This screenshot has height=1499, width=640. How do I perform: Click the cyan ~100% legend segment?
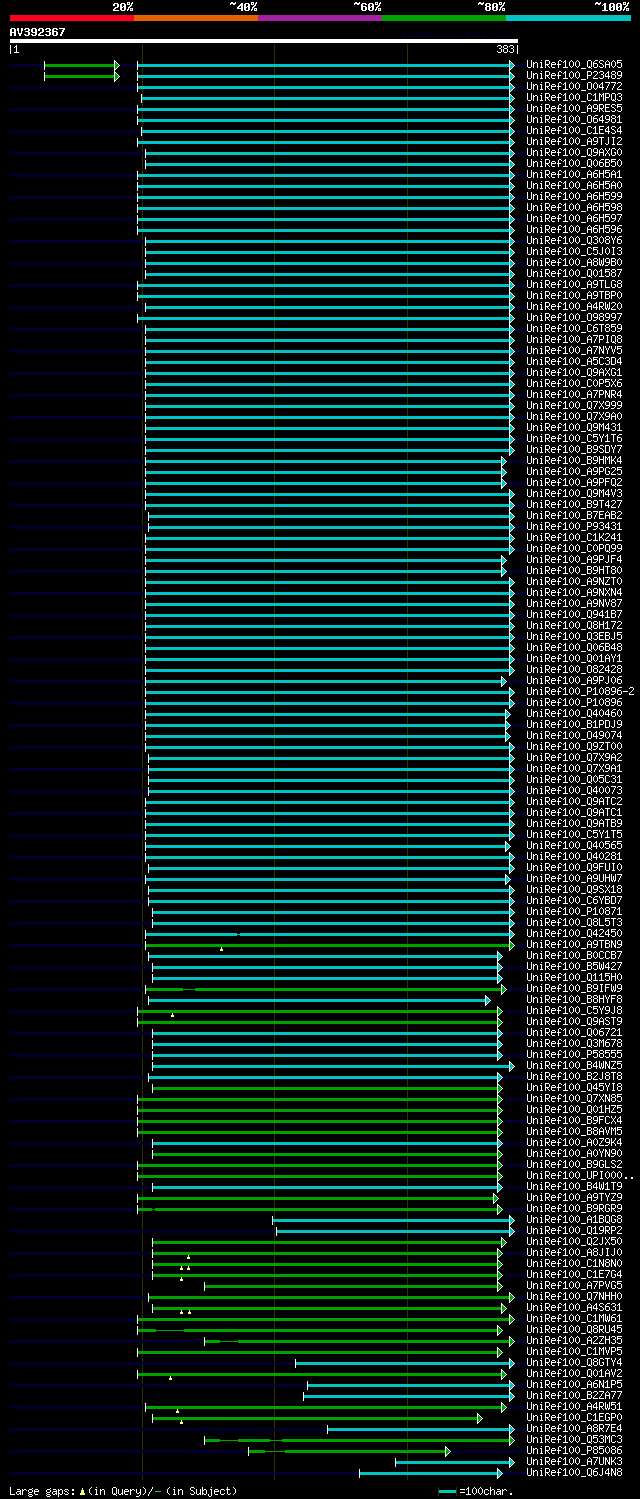coord(568,18)
